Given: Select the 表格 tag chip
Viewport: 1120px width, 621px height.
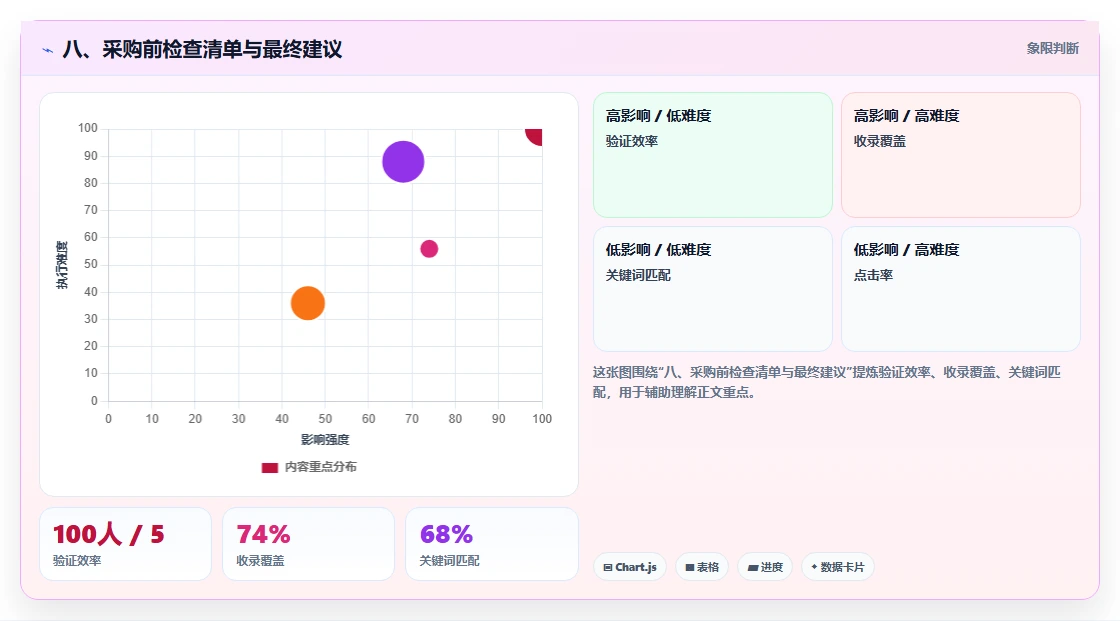Looking at the screenshot, I should click(x=702, y=567).
